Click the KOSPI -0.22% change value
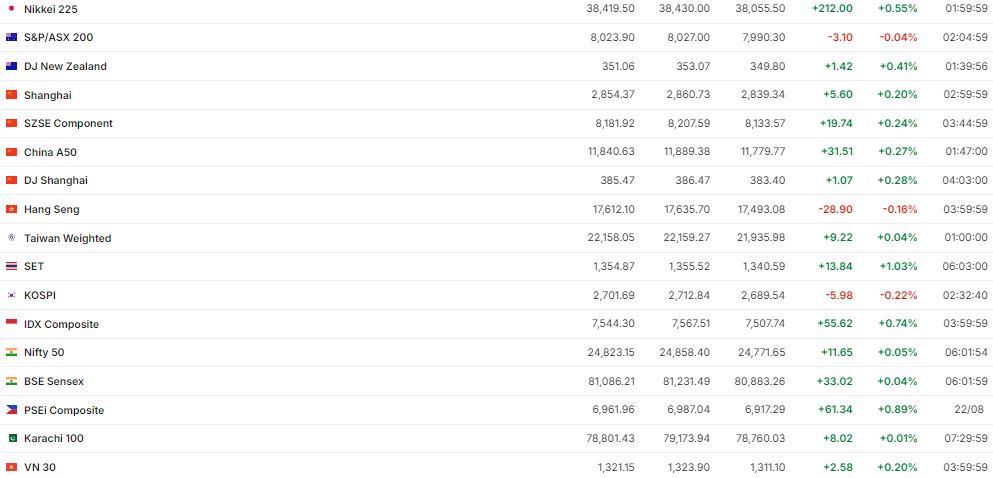Viewport: 993px width, 478px height. point(900,295)
